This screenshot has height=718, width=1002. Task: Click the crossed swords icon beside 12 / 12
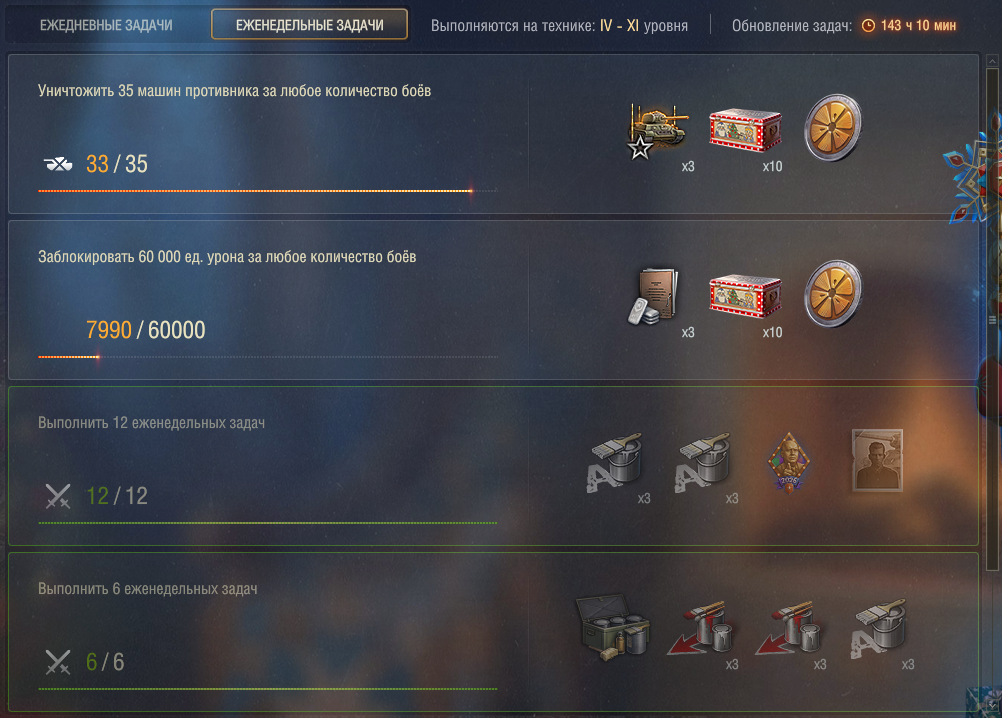58,496
